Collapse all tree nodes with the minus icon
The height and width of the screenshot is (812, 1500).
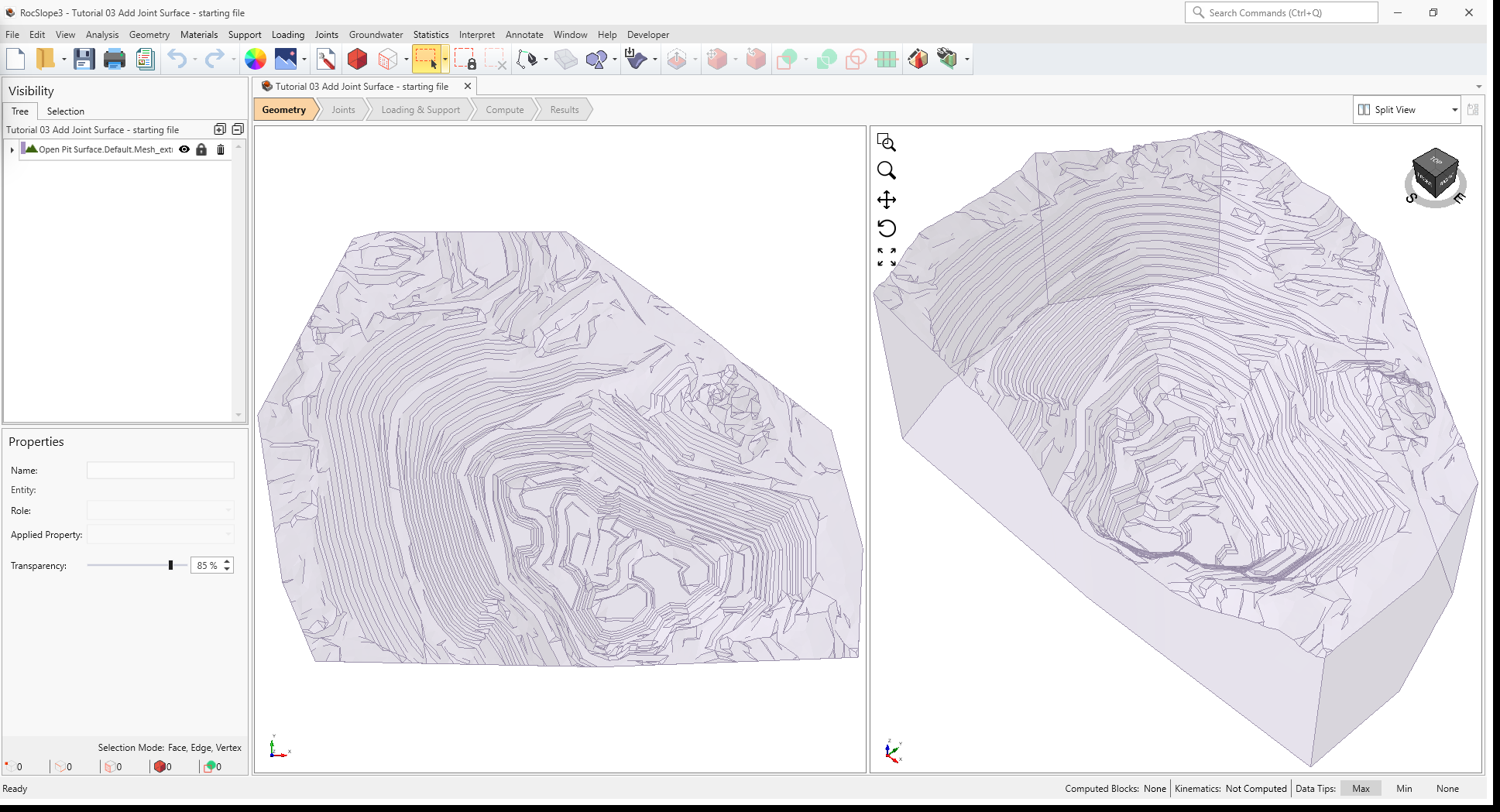tap(238, 129)
